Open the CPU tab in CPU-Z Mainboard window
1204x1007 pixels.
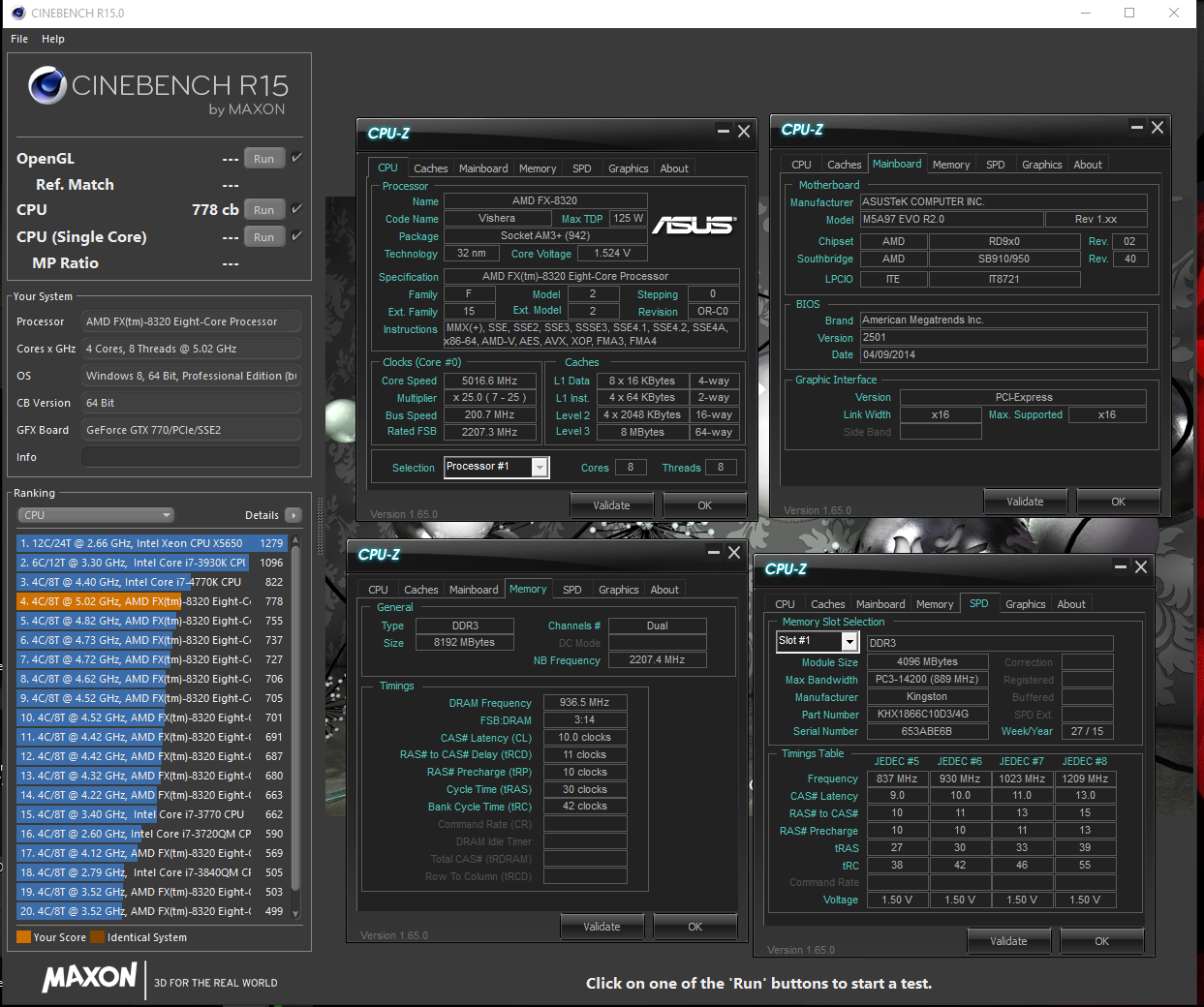point(801,165)
